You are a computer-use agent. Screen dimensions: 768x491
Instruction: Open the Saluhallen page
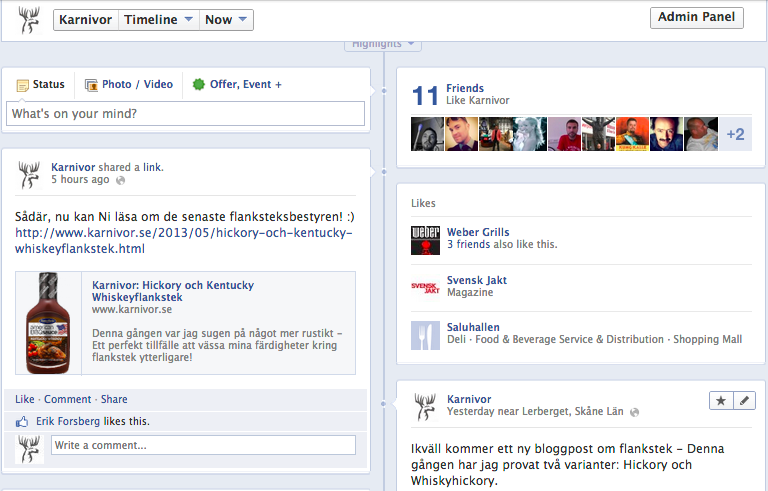(x=473, y=327)
